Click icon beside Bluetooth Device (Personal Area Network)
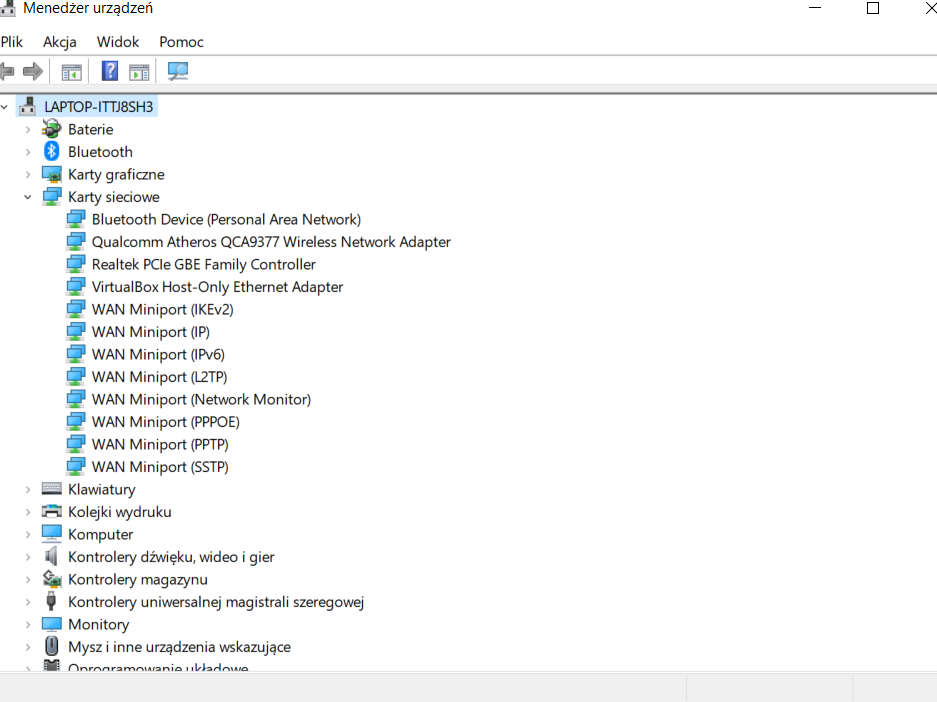Screen dimensions: 937x702 (x=75, y=219)
